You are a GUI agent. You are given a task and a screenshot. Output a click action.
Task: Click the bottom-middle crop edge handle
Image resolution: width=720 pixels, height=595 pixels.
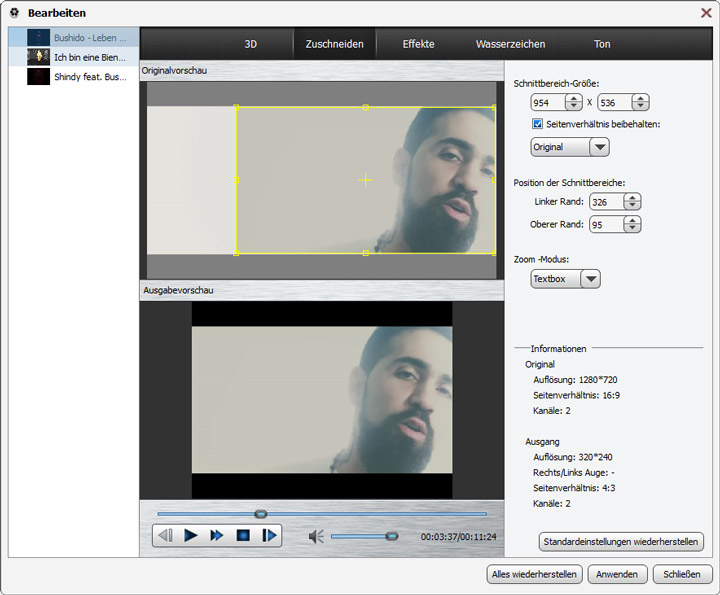[x=366, y=253]
